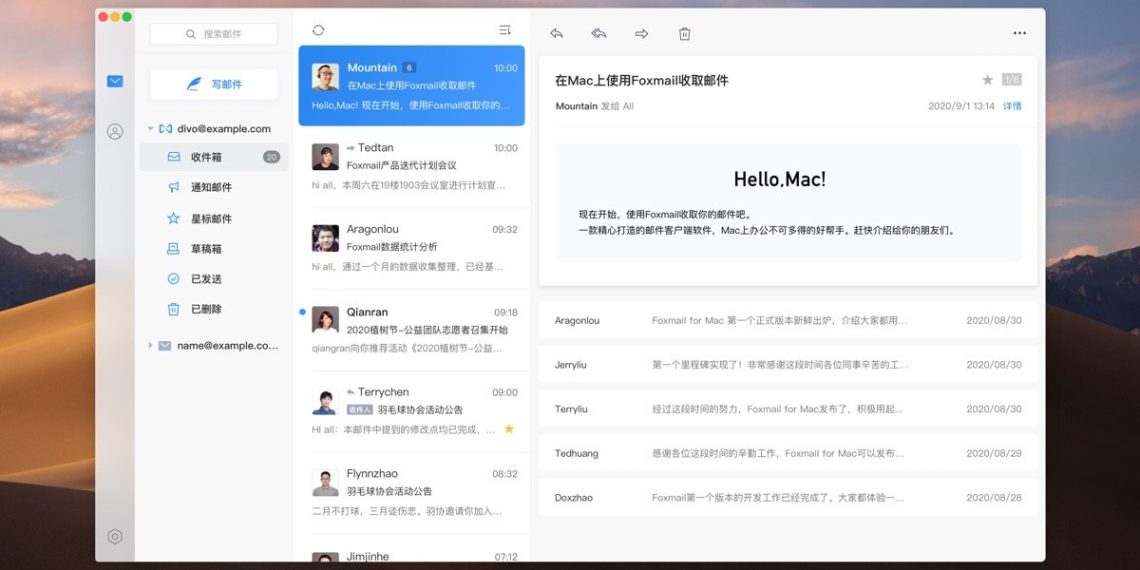Open the more options ellipsis menu
This screenshot has height=570, width=1140.
coord(1019,33)
